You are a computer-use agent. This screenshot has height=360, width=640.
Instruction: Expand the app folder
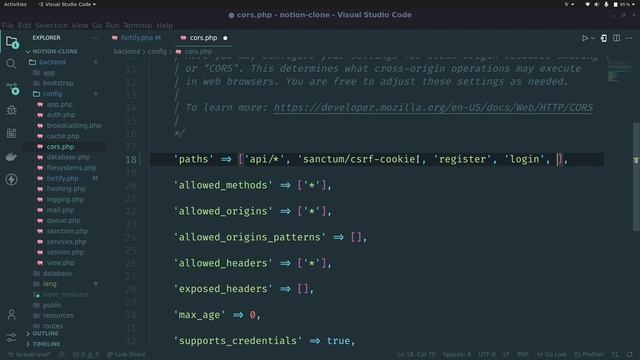coord(49,73)
